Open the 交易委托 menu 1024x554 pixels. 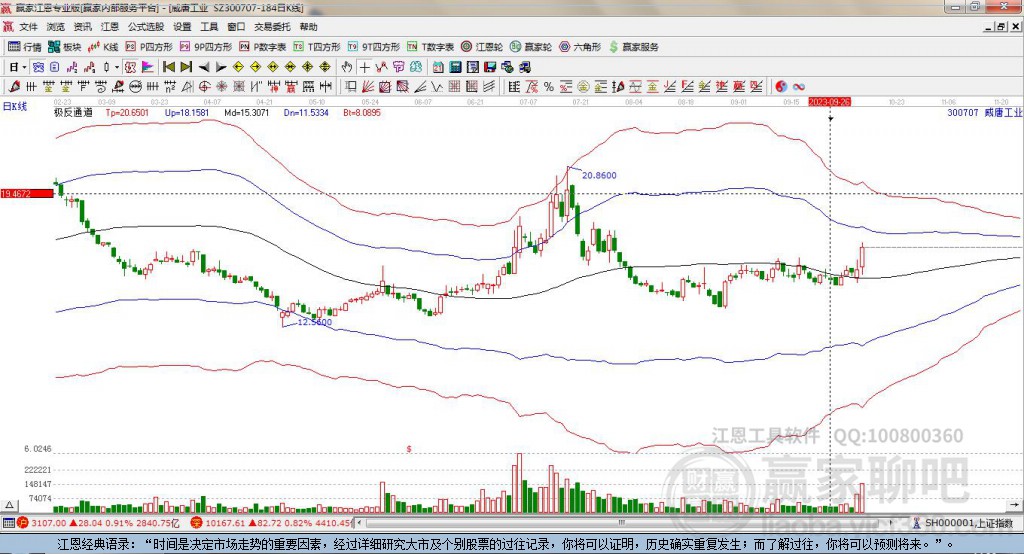click(272, 27)
